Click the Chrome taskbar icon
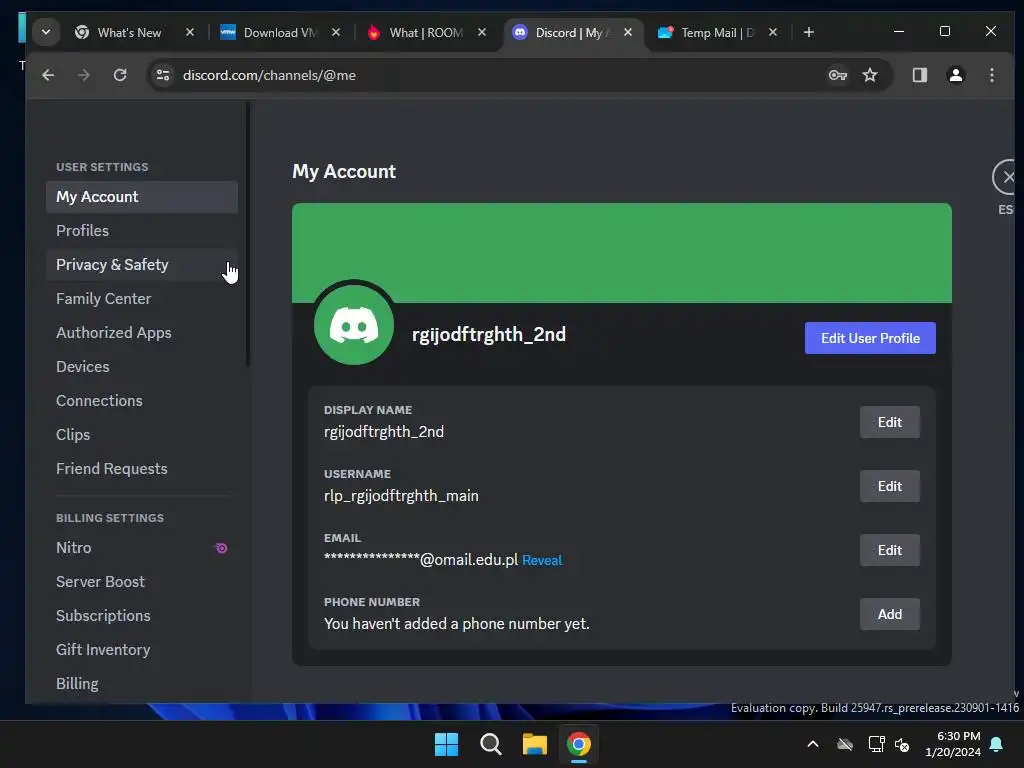 coord(579,744)
